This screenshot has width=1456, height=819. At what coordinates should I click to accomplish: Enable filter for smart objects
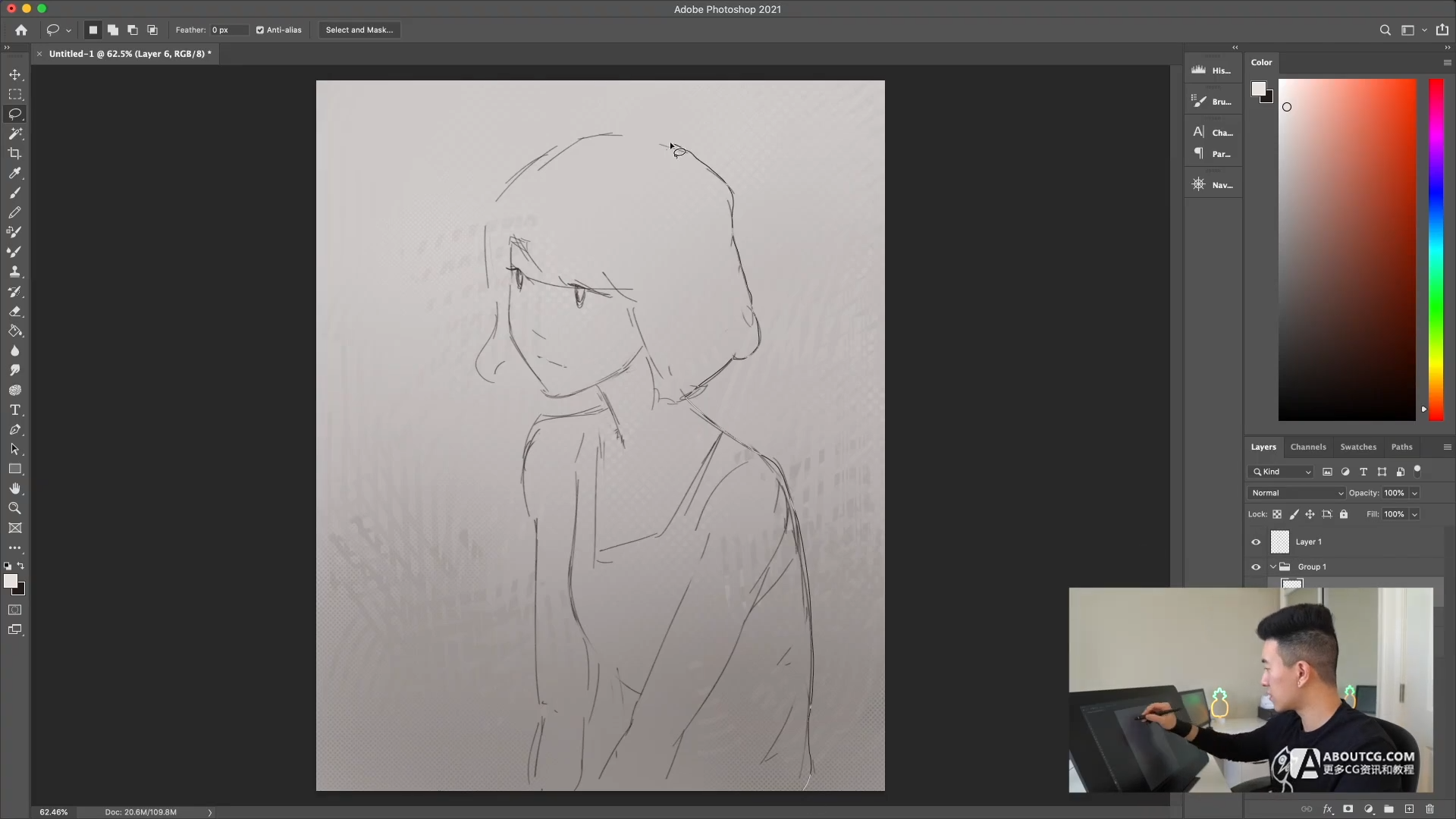click(1400, 472)
